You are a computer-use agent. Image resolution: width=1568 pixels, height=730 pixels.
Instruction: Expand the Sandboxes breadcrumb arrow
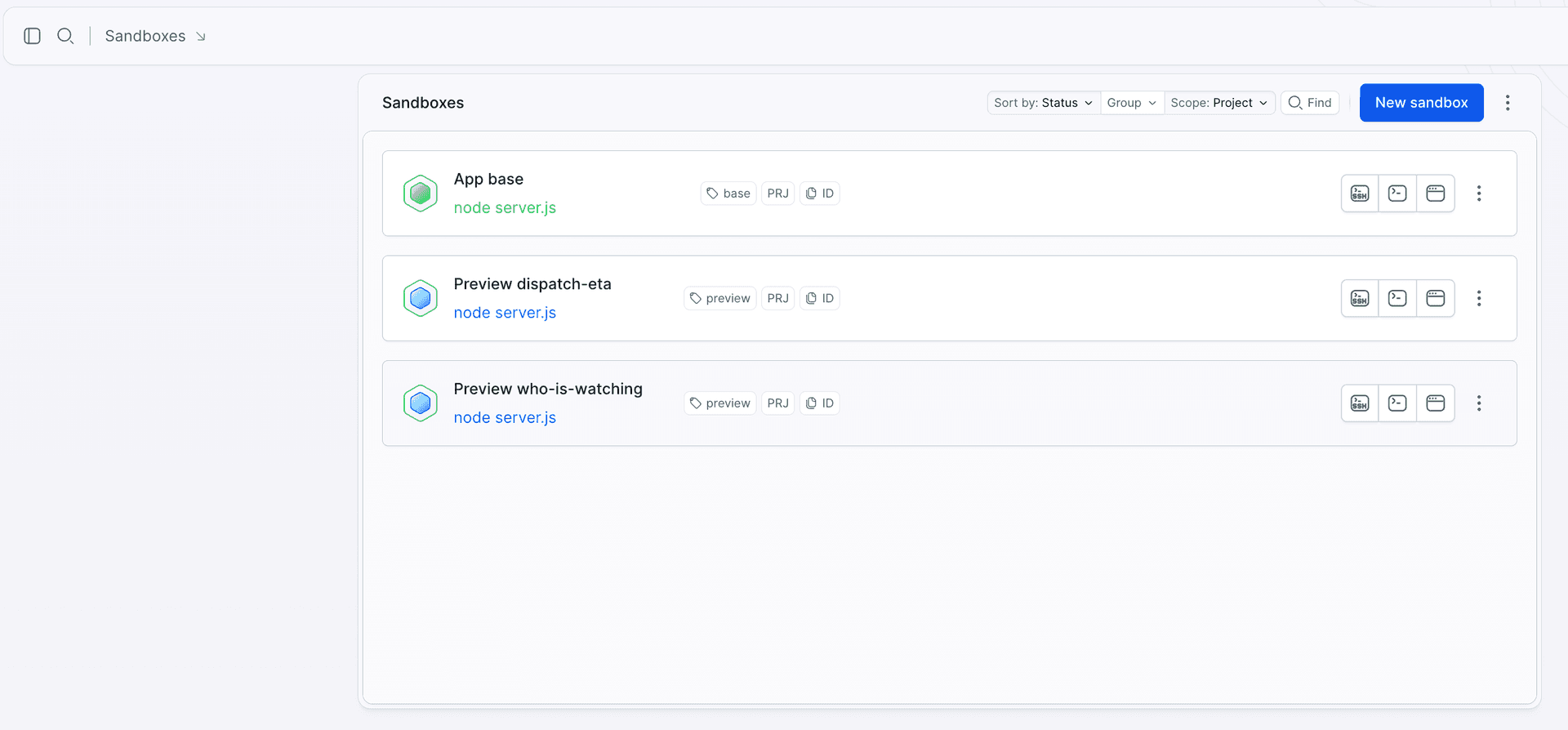[x=200, y=37]
